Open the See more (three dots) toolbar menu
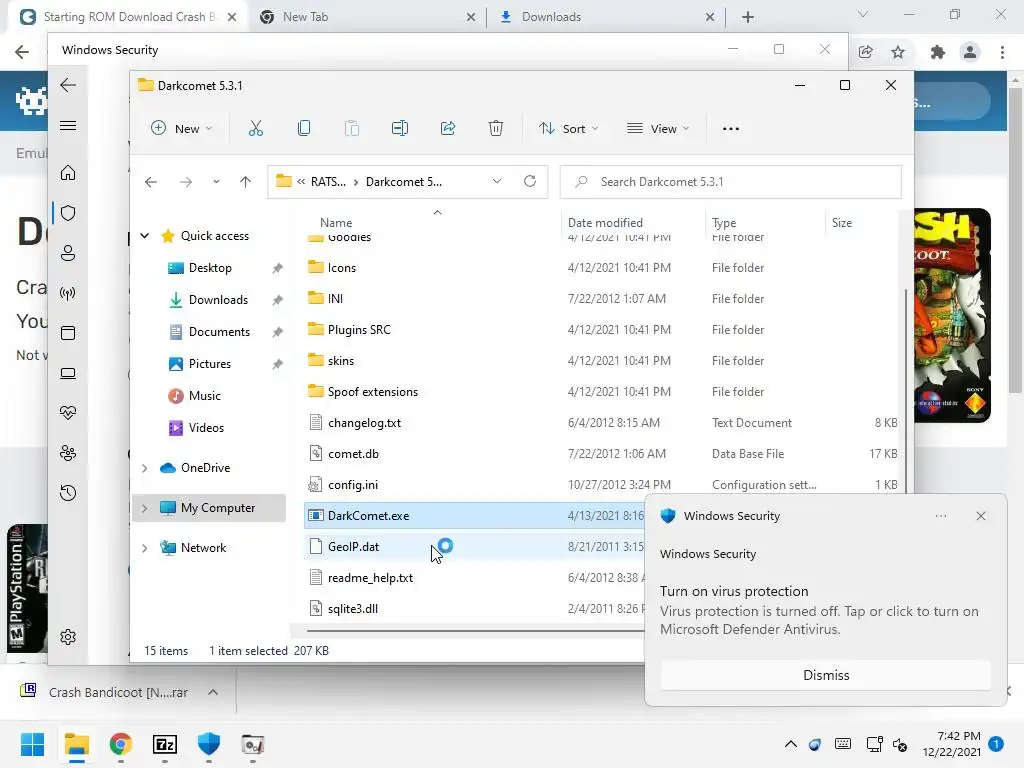Viewport: 1024px width, 768px height. click(x=731, y=129)
